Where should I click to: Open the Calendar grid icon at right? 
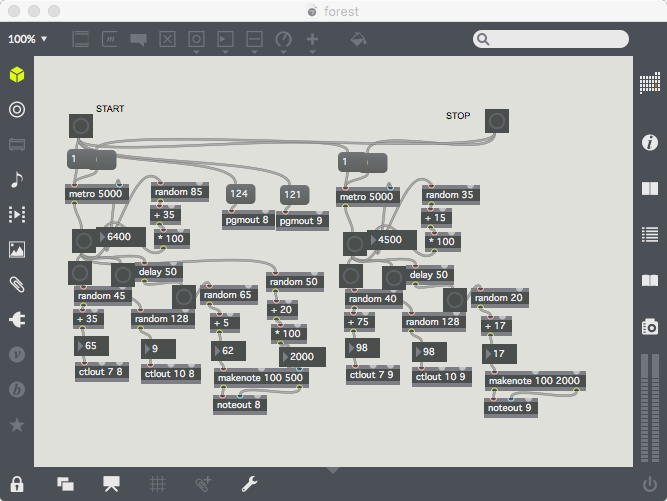tap(650, 83)
